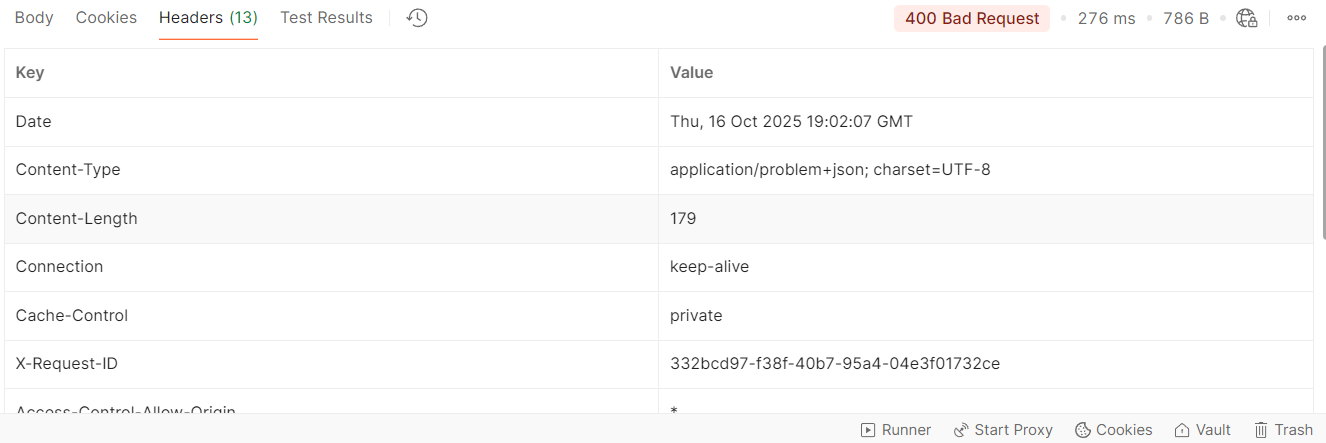This screenshot has height=443, width=1326.
Task: Click the Content-Length key cell
Action: pos(77,218)
